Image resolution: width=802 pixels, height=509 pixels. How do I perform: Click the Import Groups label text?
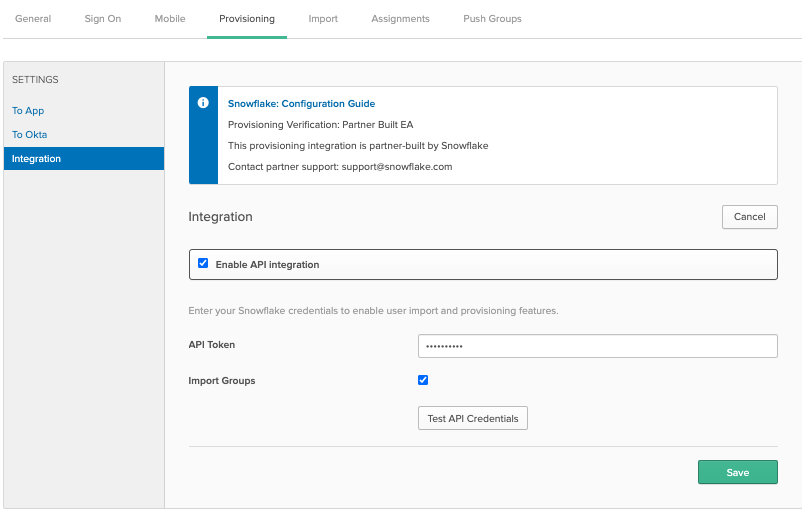222,381
